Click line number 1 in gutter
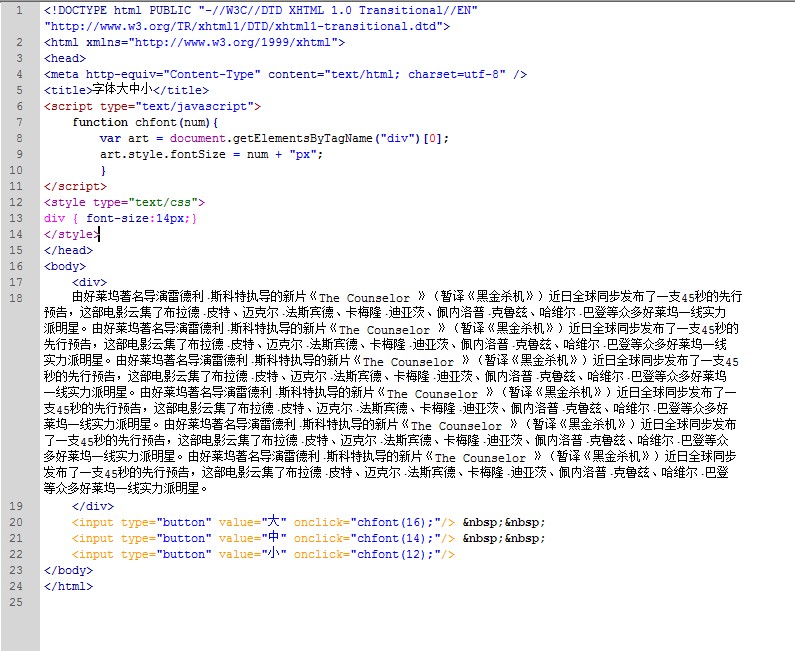 coord(19,10)
